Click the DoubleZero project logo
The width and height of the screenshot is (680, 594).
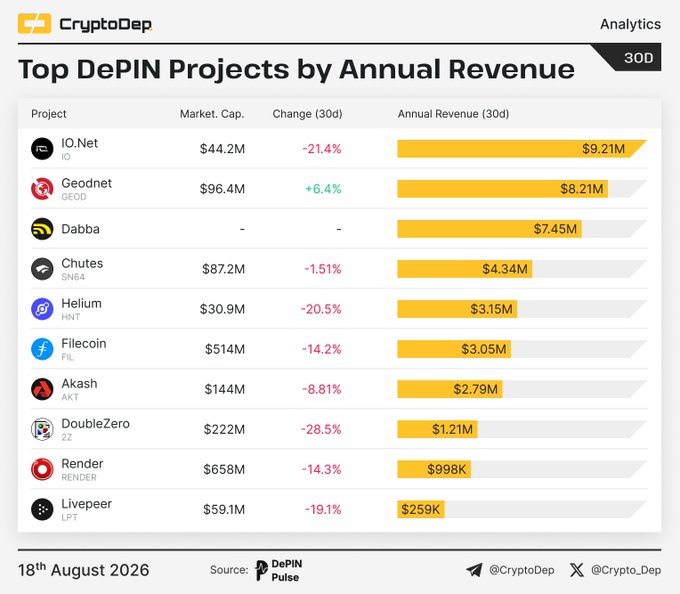(x=42, y=429)
